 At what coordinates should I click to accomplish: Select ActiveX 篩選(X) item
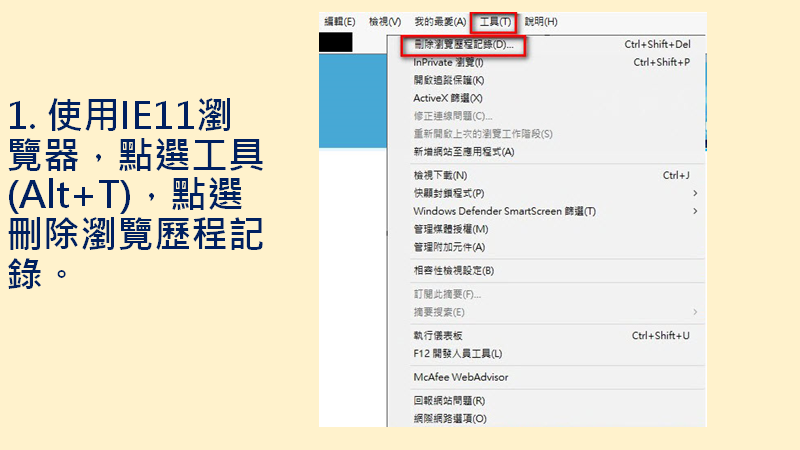448,98
